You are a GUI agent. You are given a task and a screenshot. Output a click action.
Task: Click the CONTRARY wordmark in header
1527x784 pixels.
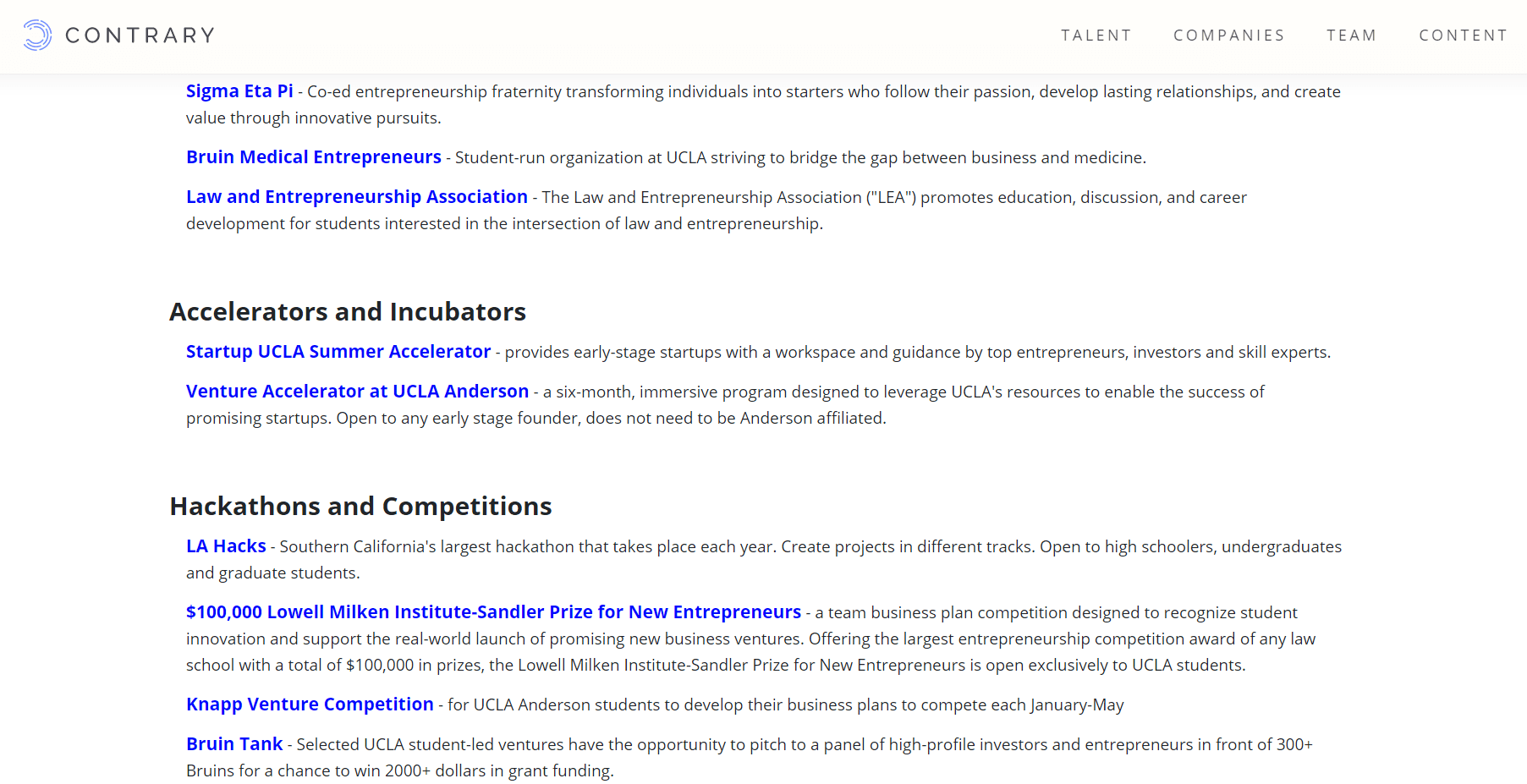tap(140, 36)
